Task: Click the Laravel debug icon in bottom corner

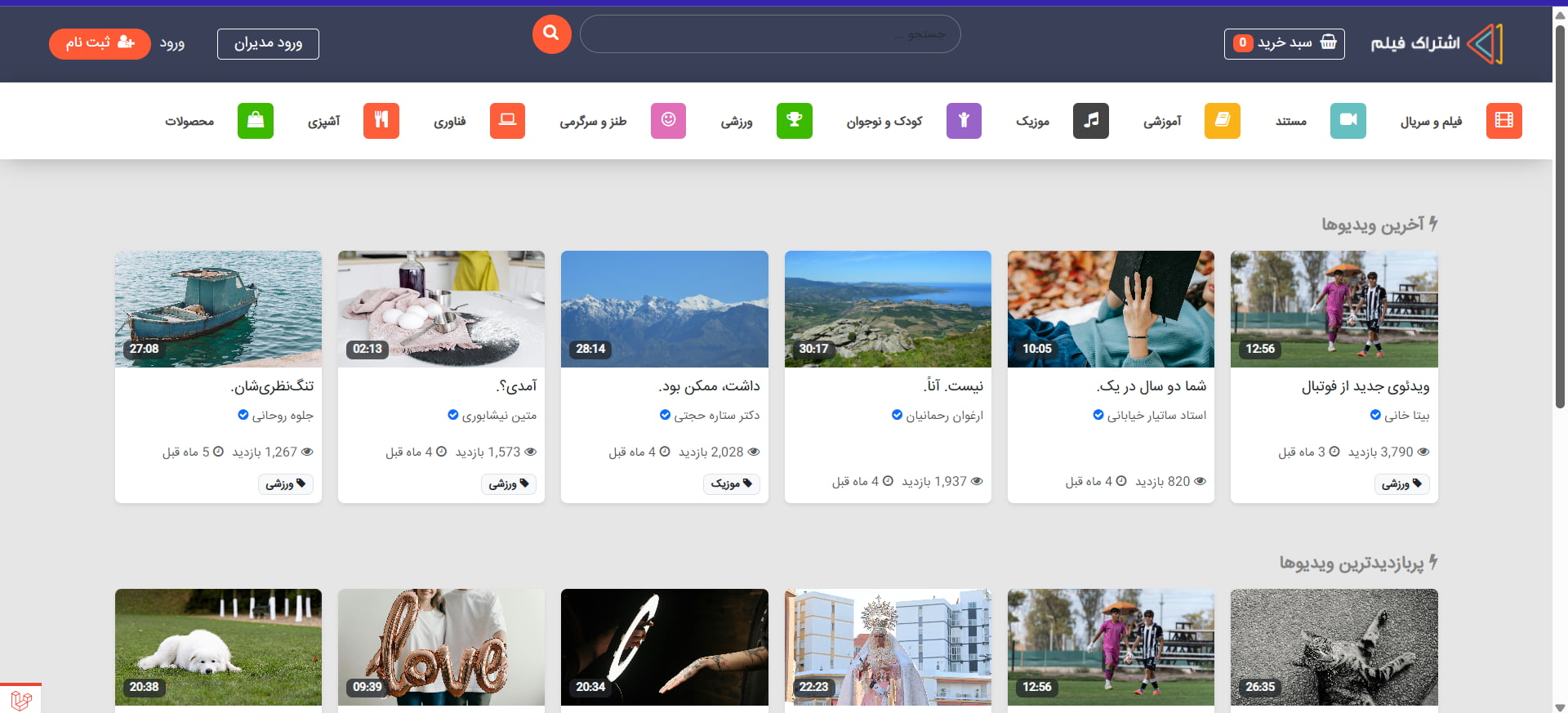Action: [x=20, y=700]
